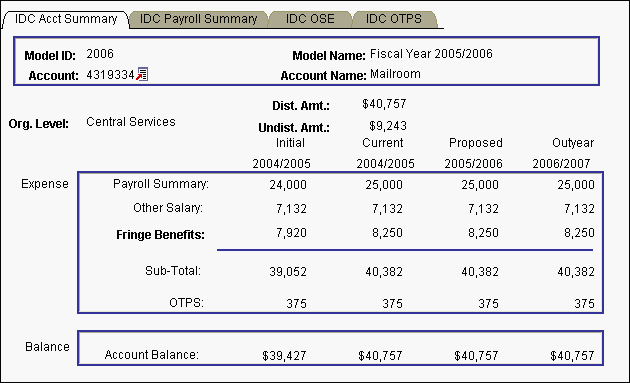Click the Initial Account Balance $39,427
630x383 pixels.
(284, 356)
